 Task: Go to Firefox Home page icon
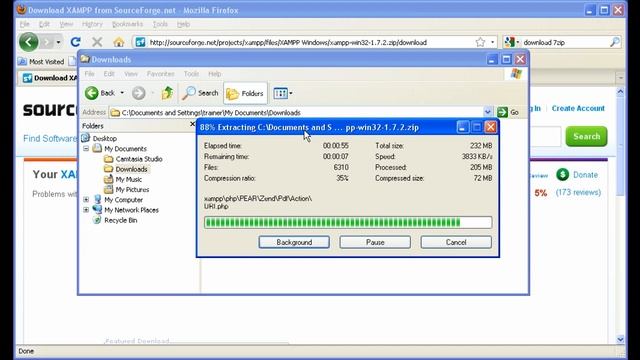118,42
